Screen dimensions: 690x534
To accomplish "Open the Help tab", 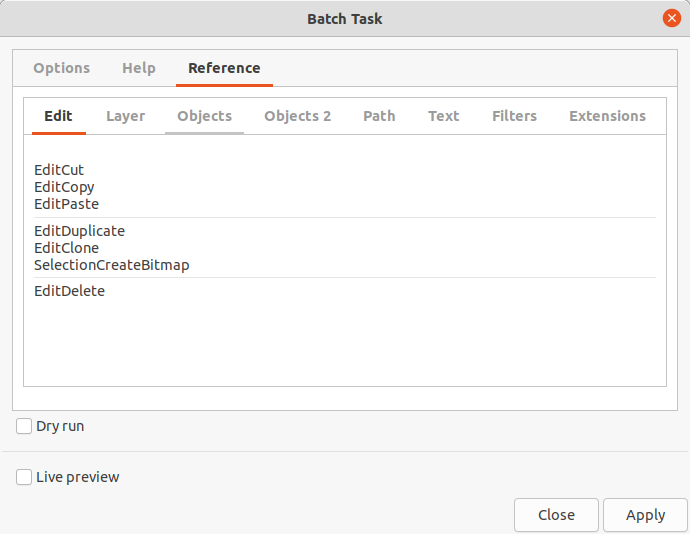I will point(139,68).
